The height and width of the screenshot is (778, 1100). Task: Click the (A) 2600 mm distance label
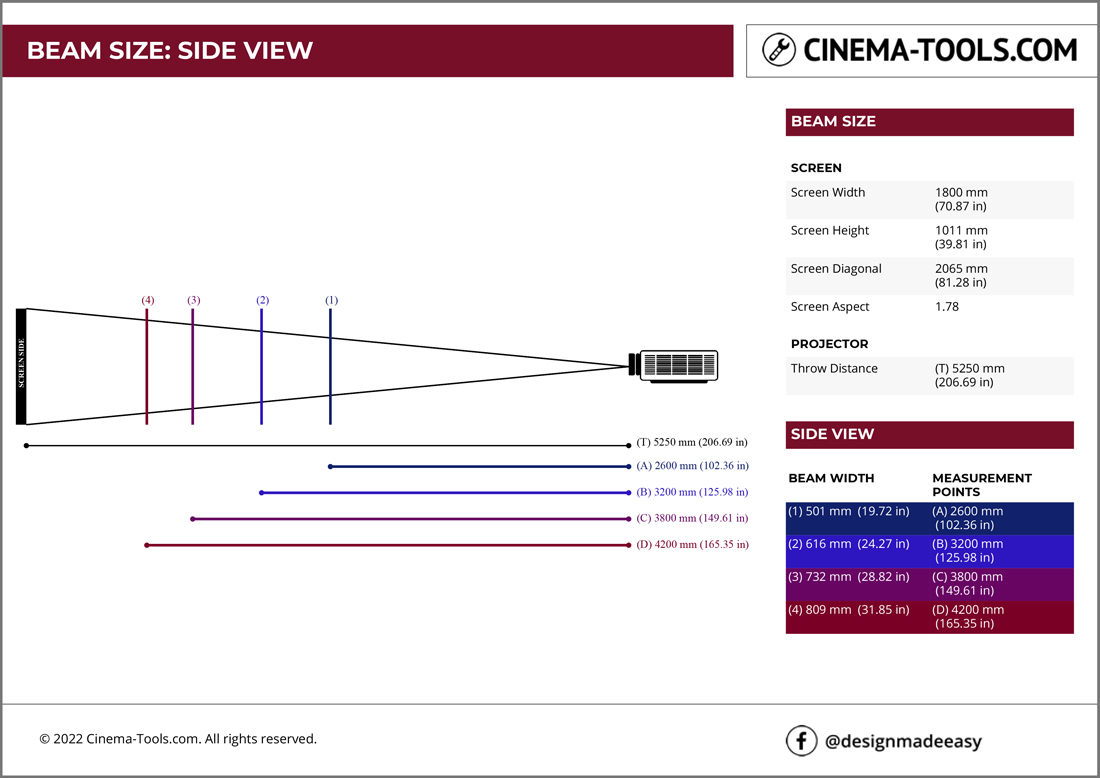pyautogui.click(x=692, y=466)
